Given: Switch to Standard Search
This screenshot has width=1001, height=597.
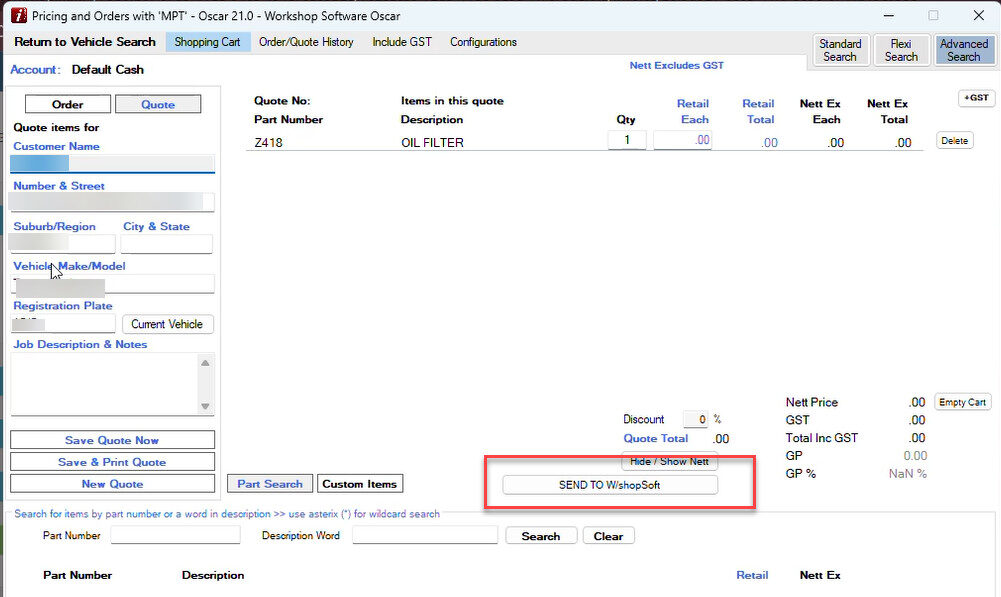Looking at the screenshot, I should click(840, 50).
